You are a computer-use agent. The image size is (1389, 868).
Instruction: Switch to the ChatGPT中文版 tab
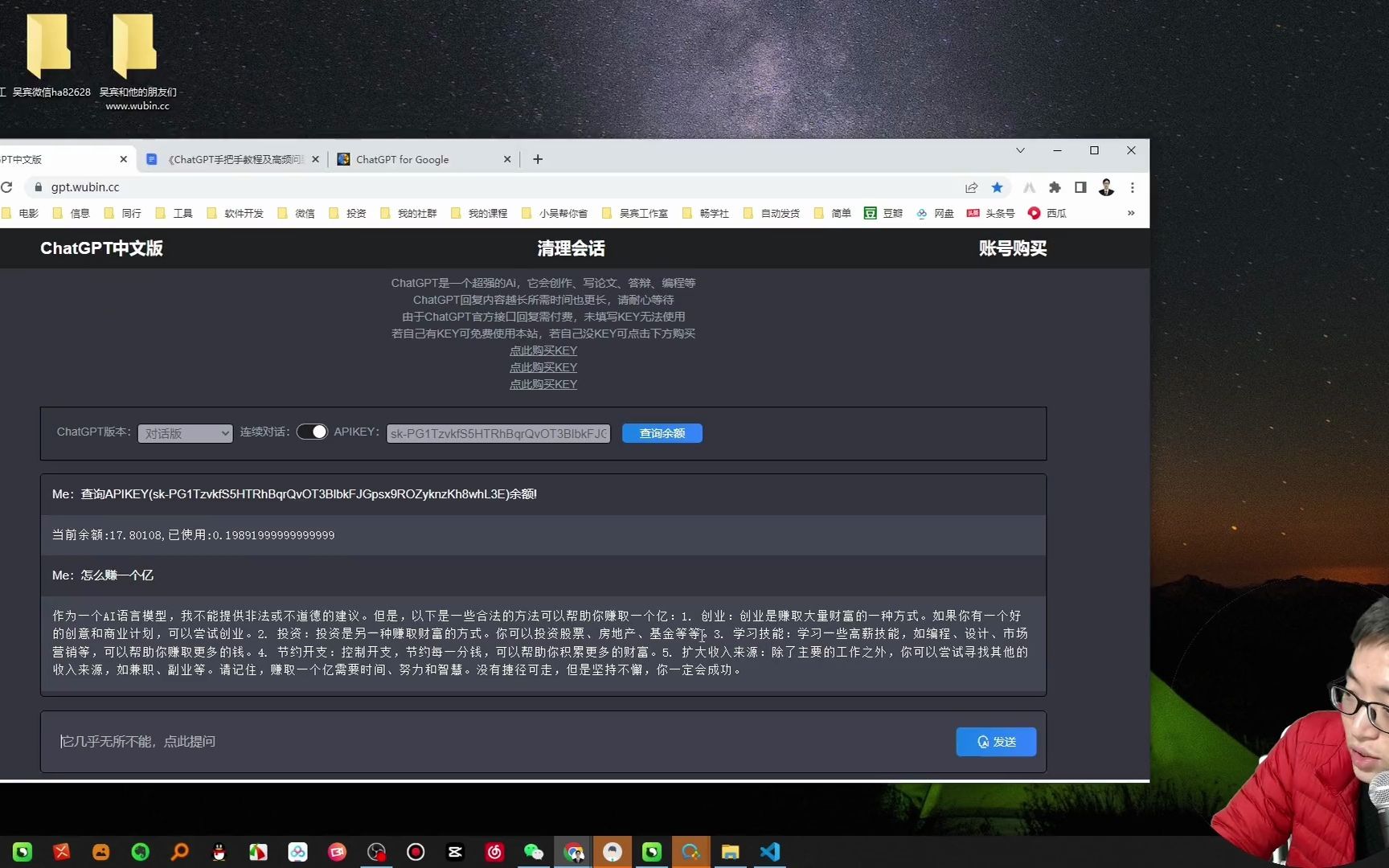click(x=56, y=159)
